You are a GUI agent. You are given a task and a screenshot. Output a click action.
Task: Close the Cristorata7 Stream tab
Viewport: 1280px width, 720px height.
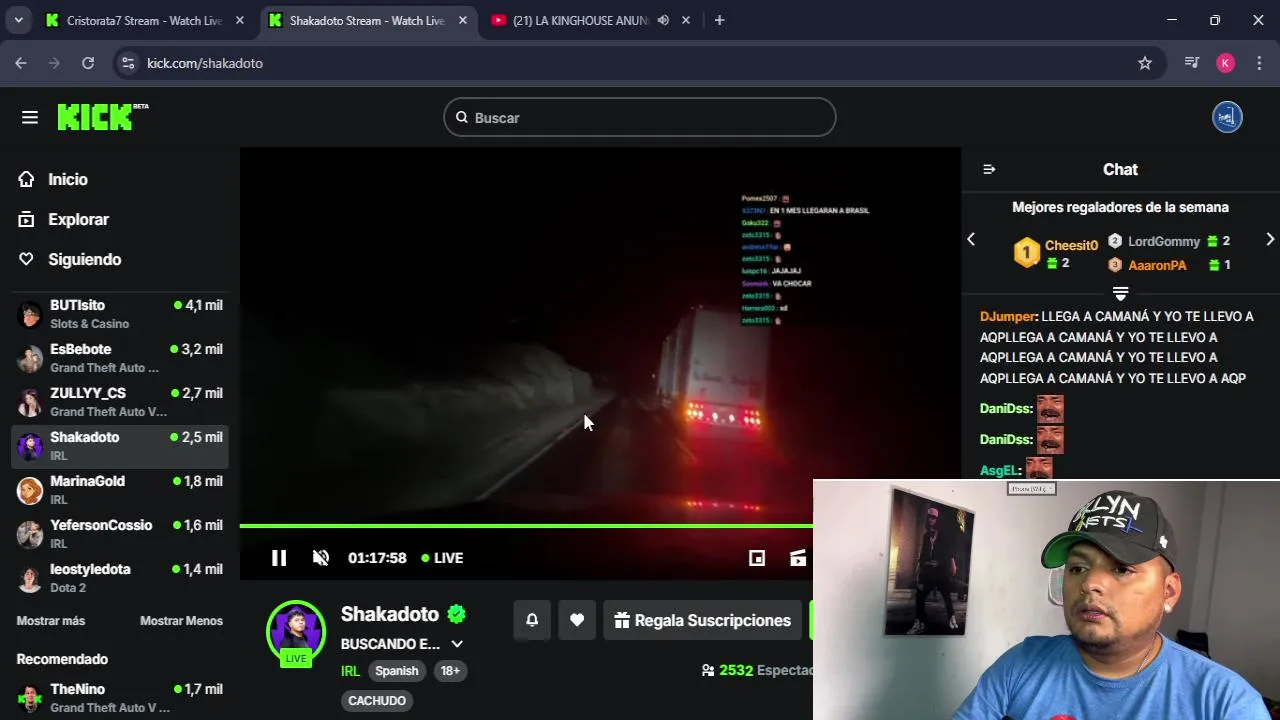[240, 20]
